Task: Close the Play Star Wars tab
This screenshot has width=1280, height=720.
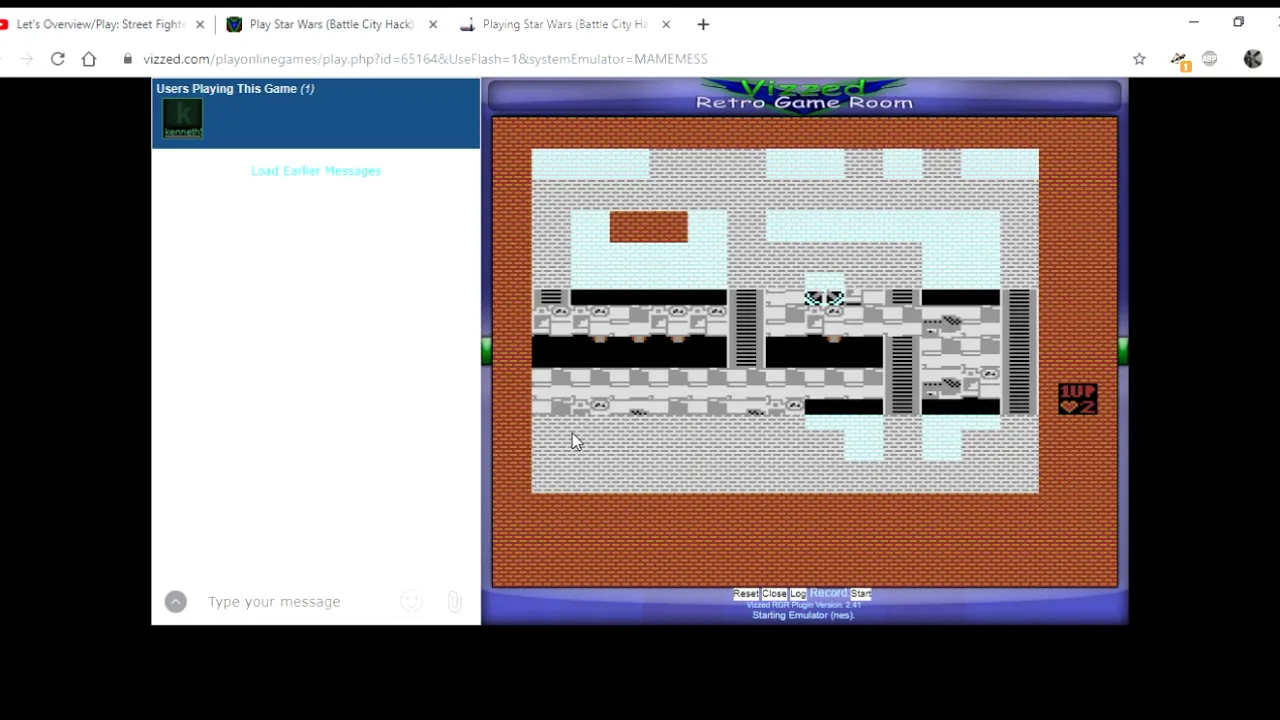Action: coord(433,24)
